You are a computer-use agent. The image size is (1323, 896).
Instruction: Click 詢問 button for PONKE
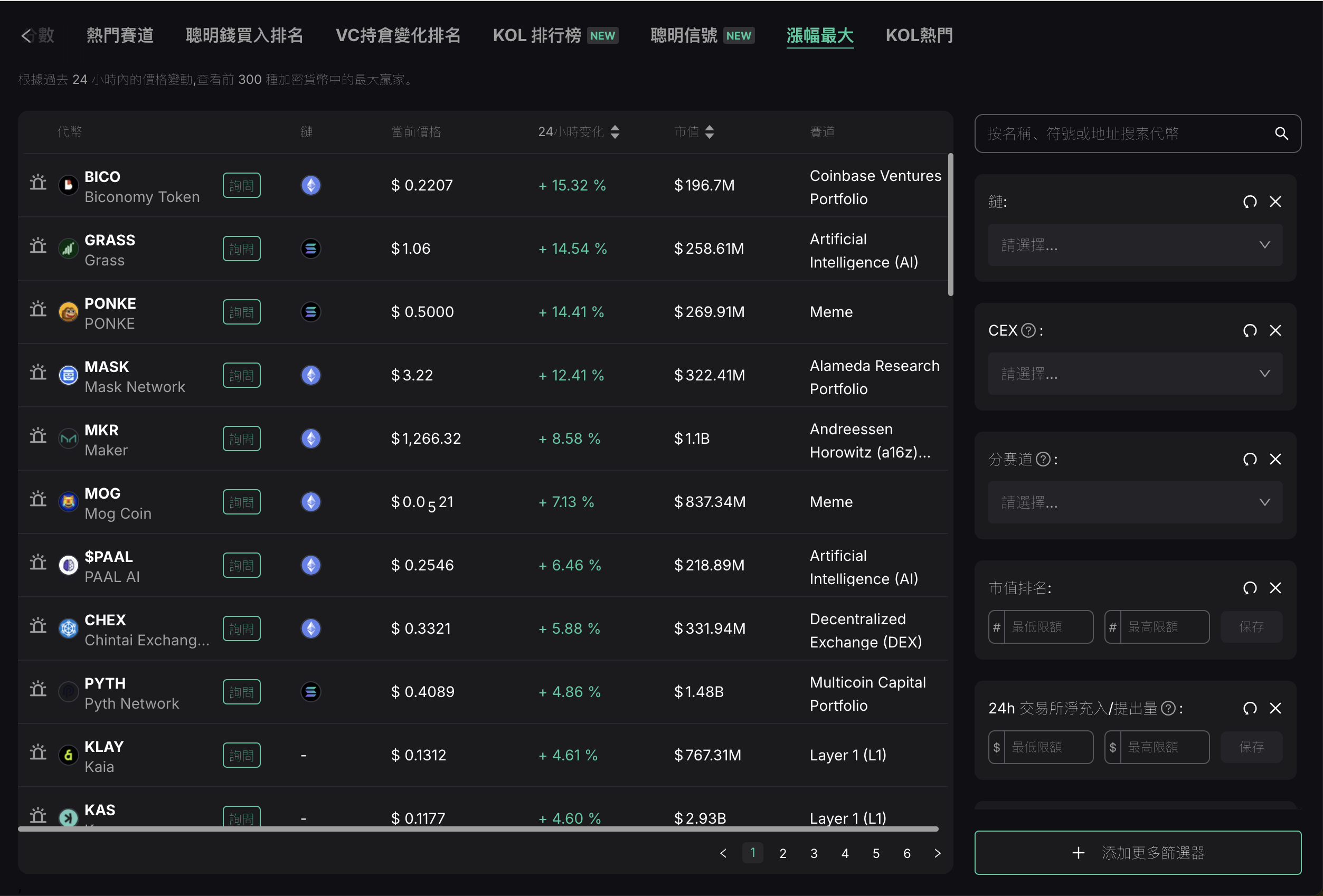pos(241,312)
